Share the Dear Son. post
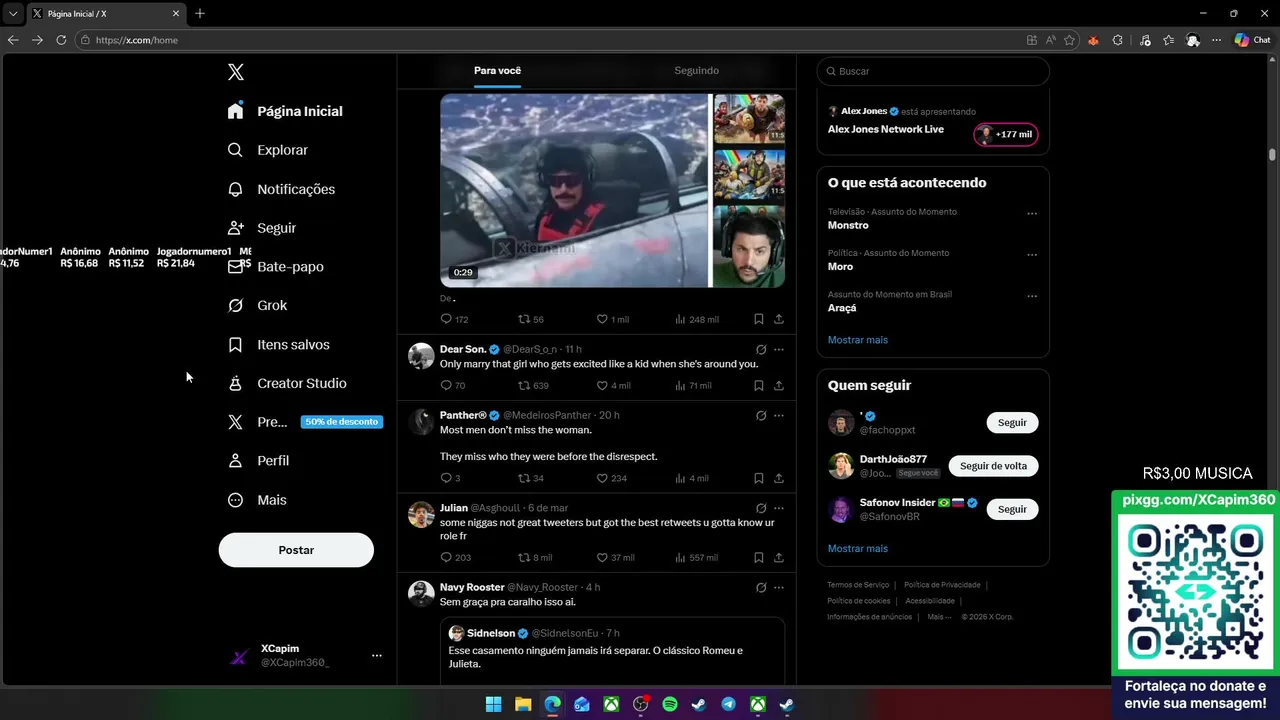The image size is (1280, 720). pyautogui.click(x=778, y=385)
